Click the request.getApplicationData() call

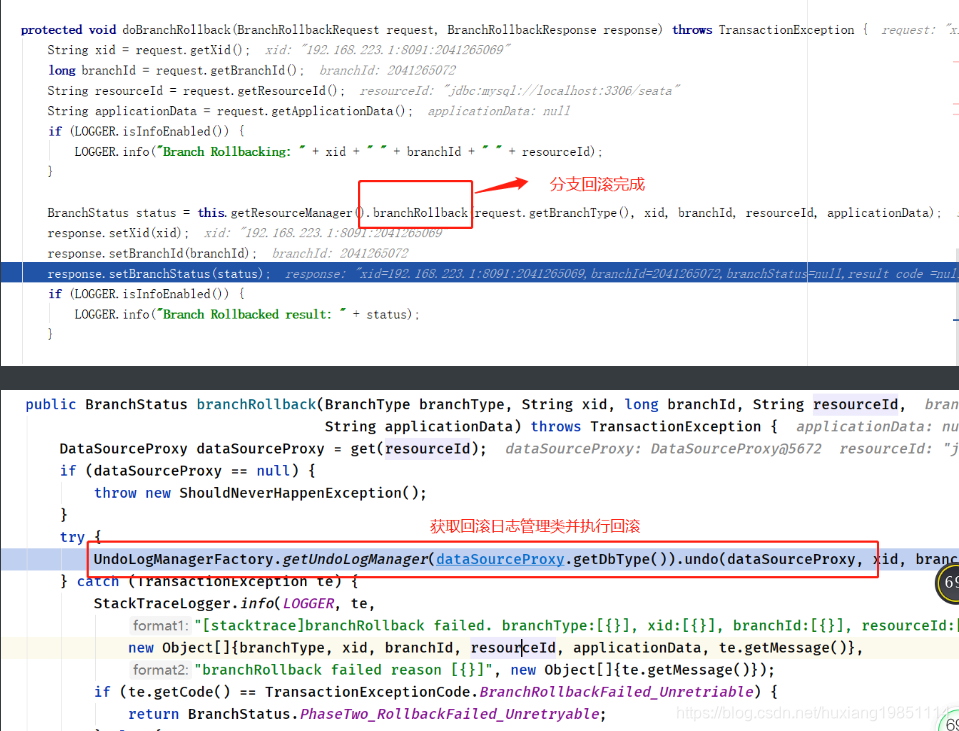click(x=311, y=111)
